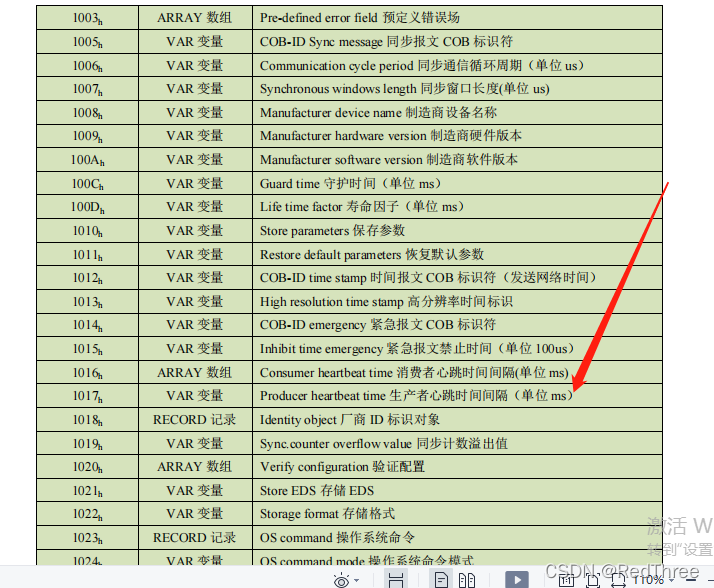The width and height of the screenshot is (714, 588).
Task: Click 'RECORD 记录' in the 1018h row
Action: (x=194, y=419)
